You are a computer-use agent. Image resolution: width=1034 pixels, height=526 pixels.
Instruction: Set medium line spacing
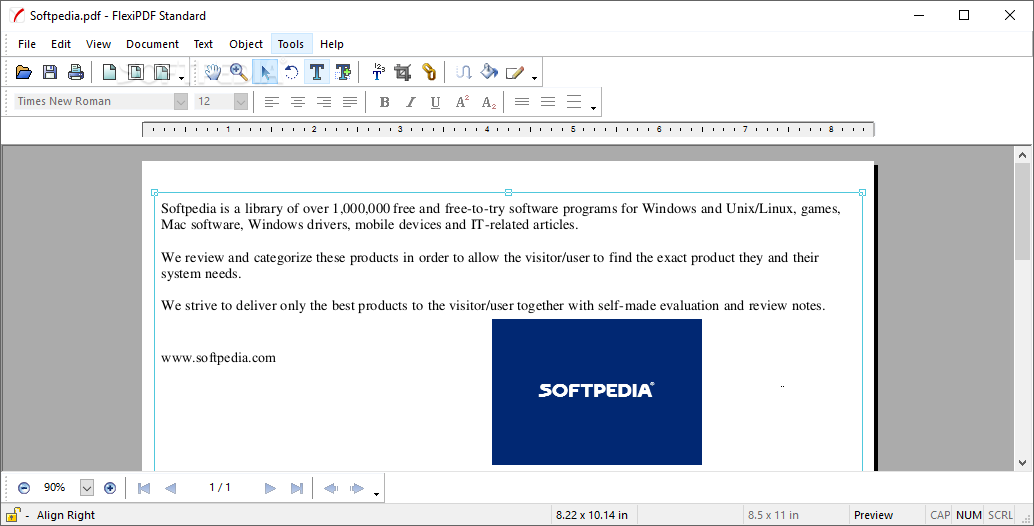[x=548, y=102]
